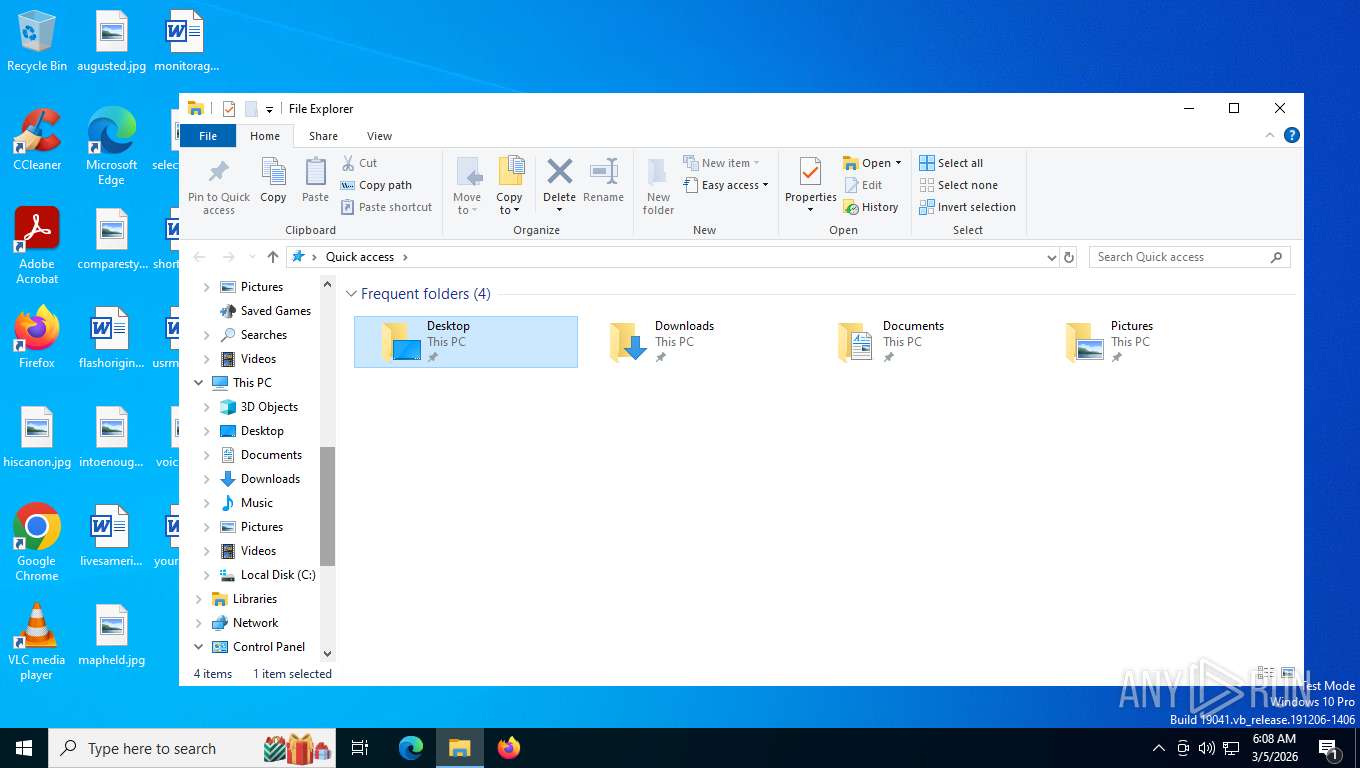Switch to the View ribbon tab
Image resolution: width=1360 pixels, height=768 pixels.
(379, 136)
